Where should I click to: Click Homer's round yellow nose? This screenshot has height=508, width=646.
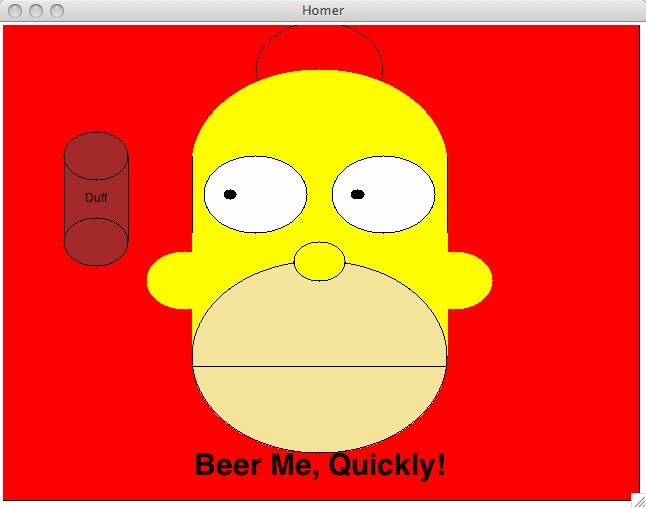[x=320, y=262]
